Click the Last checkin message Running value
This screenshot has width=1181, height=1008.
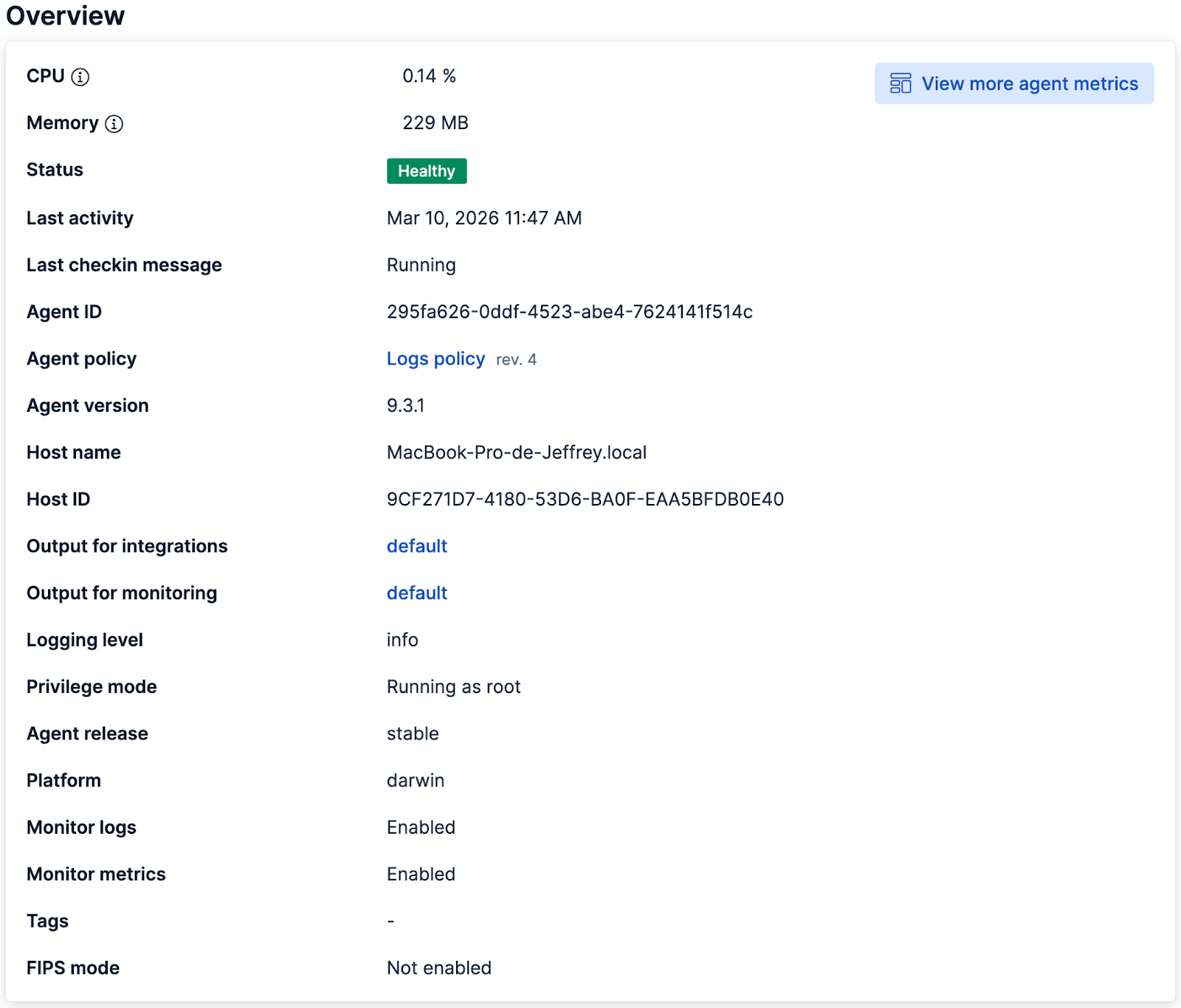point(421,264)
